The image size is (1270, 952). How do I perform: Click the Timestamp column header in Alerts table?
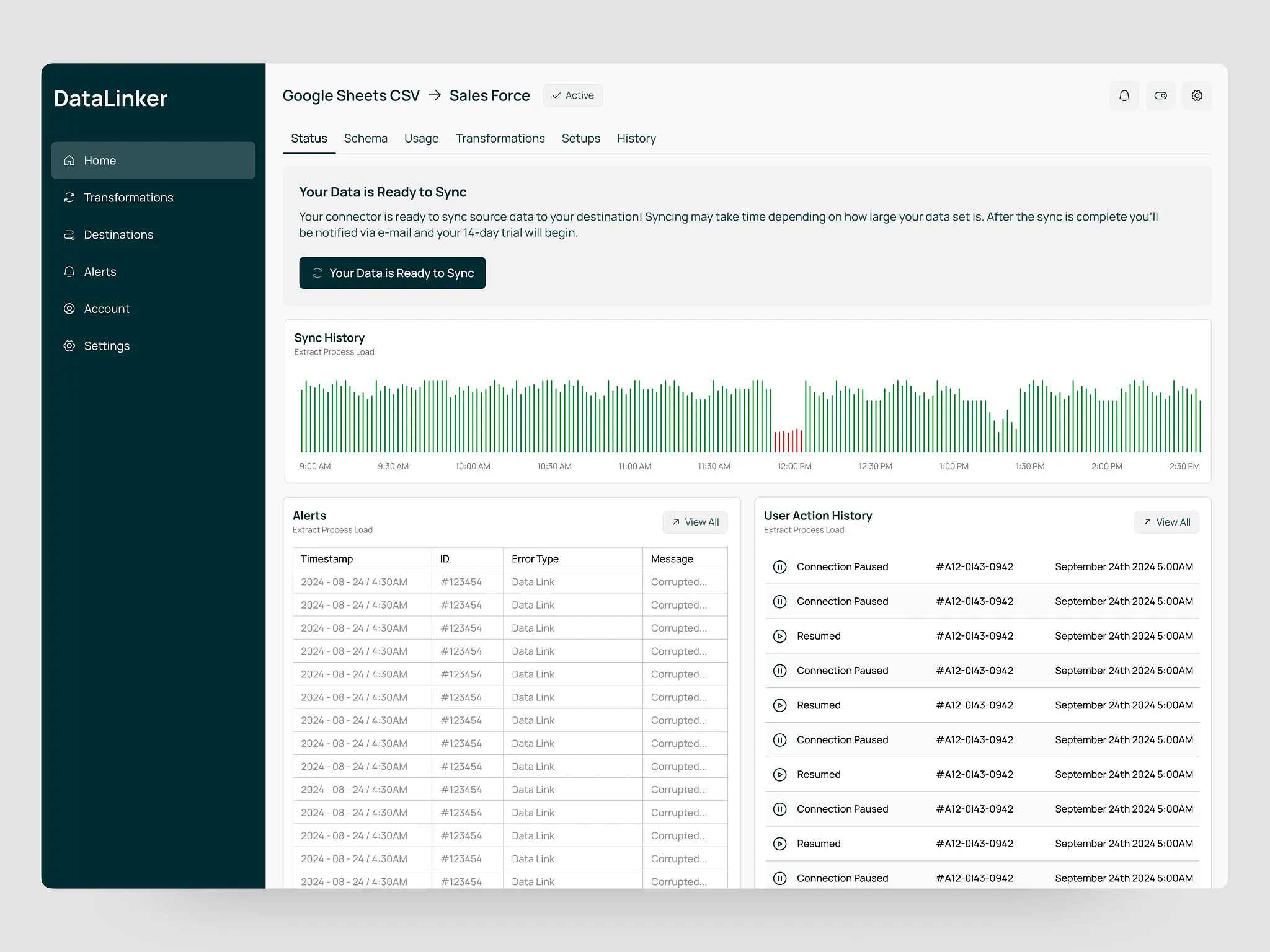click(327, 559)
